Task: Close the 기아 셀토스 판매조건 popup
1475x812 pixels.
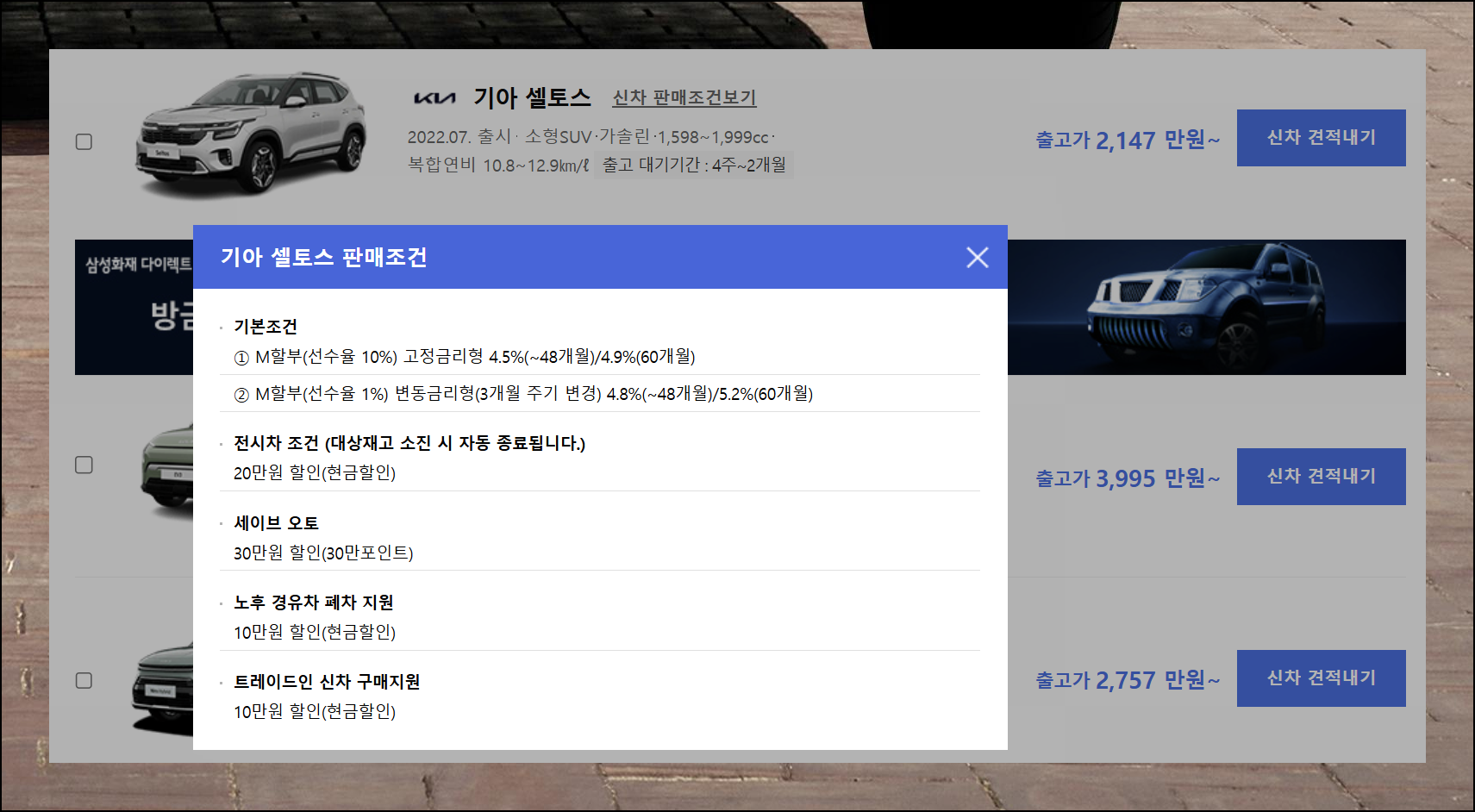Action: (977, 257)
